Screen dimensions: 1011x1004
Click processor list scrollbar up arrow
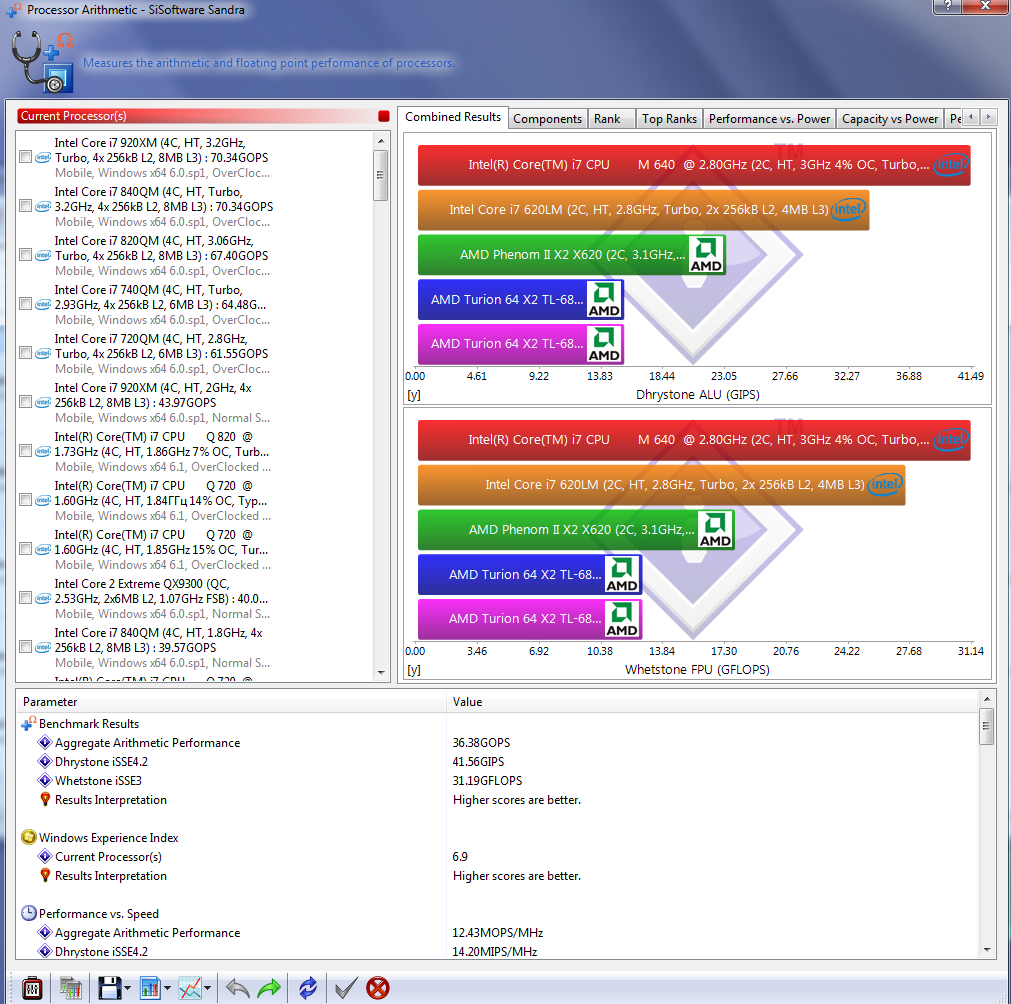[381, 141]
